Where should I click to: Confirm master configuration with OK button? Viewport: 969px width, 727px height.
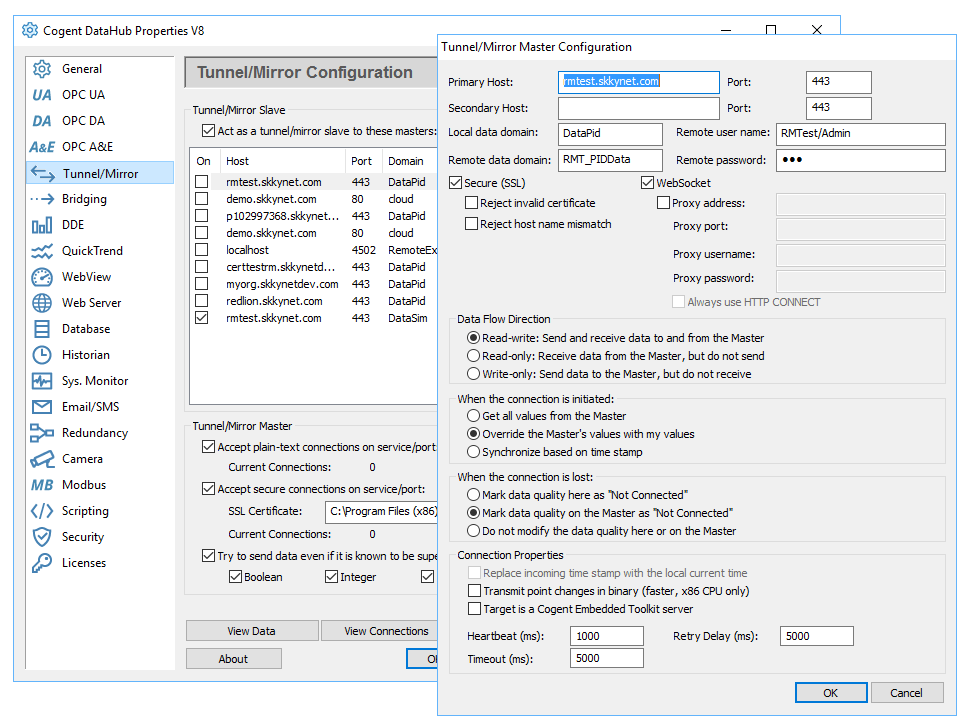831,693
